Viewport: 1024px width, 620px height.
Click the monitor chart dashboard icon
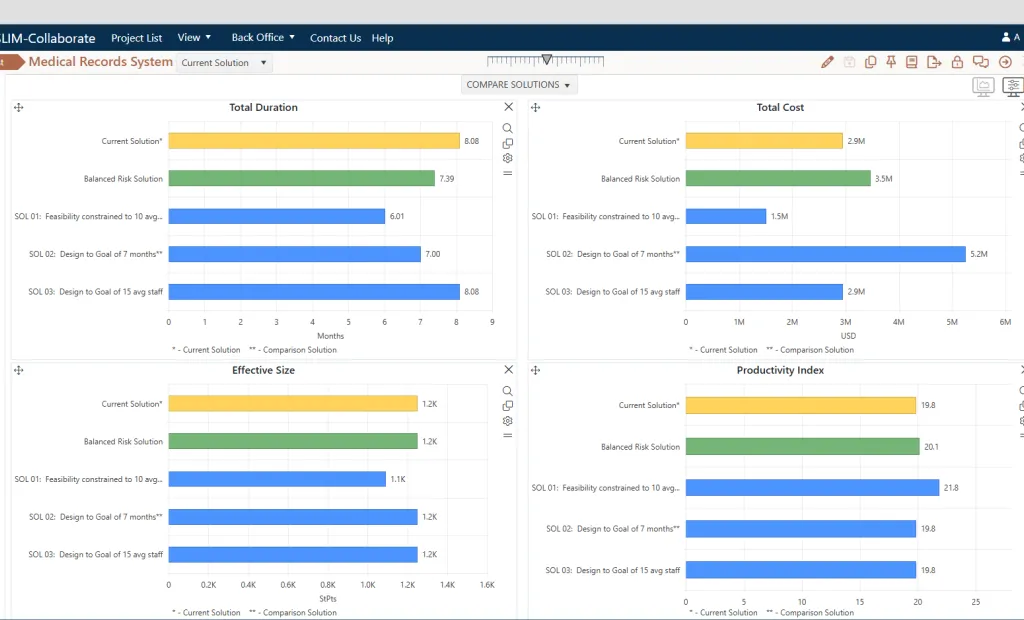pyautogui.click(x=983, y=86)
